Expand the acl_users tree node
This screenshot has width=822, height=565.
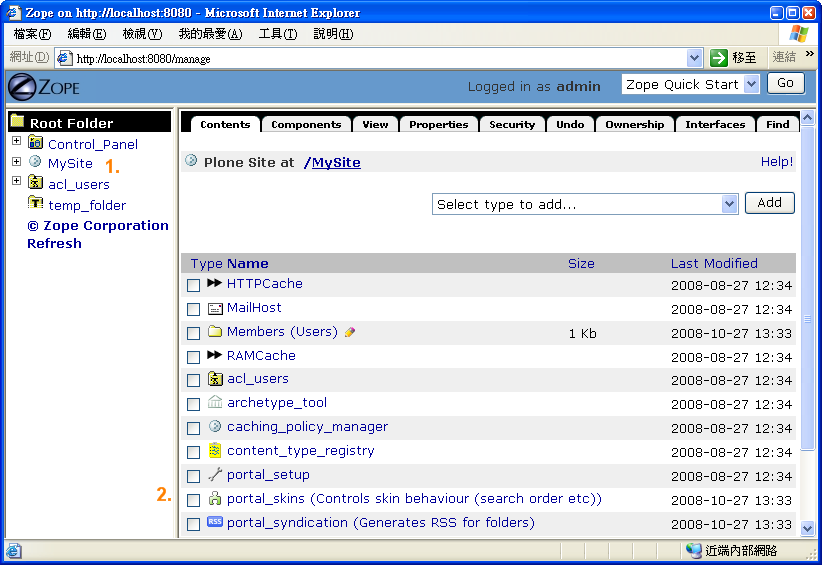coord(16,181)
